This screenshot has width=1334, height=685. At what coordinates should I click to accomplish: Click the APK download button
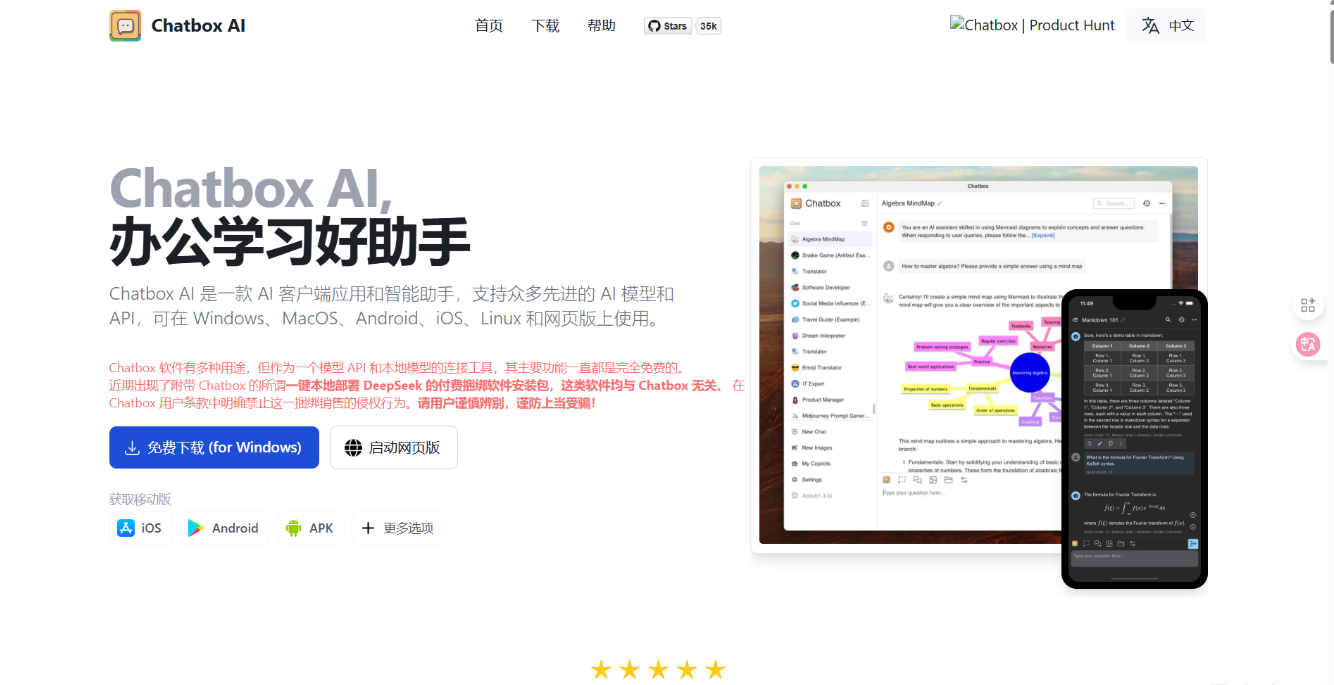[x=310, y=528]
